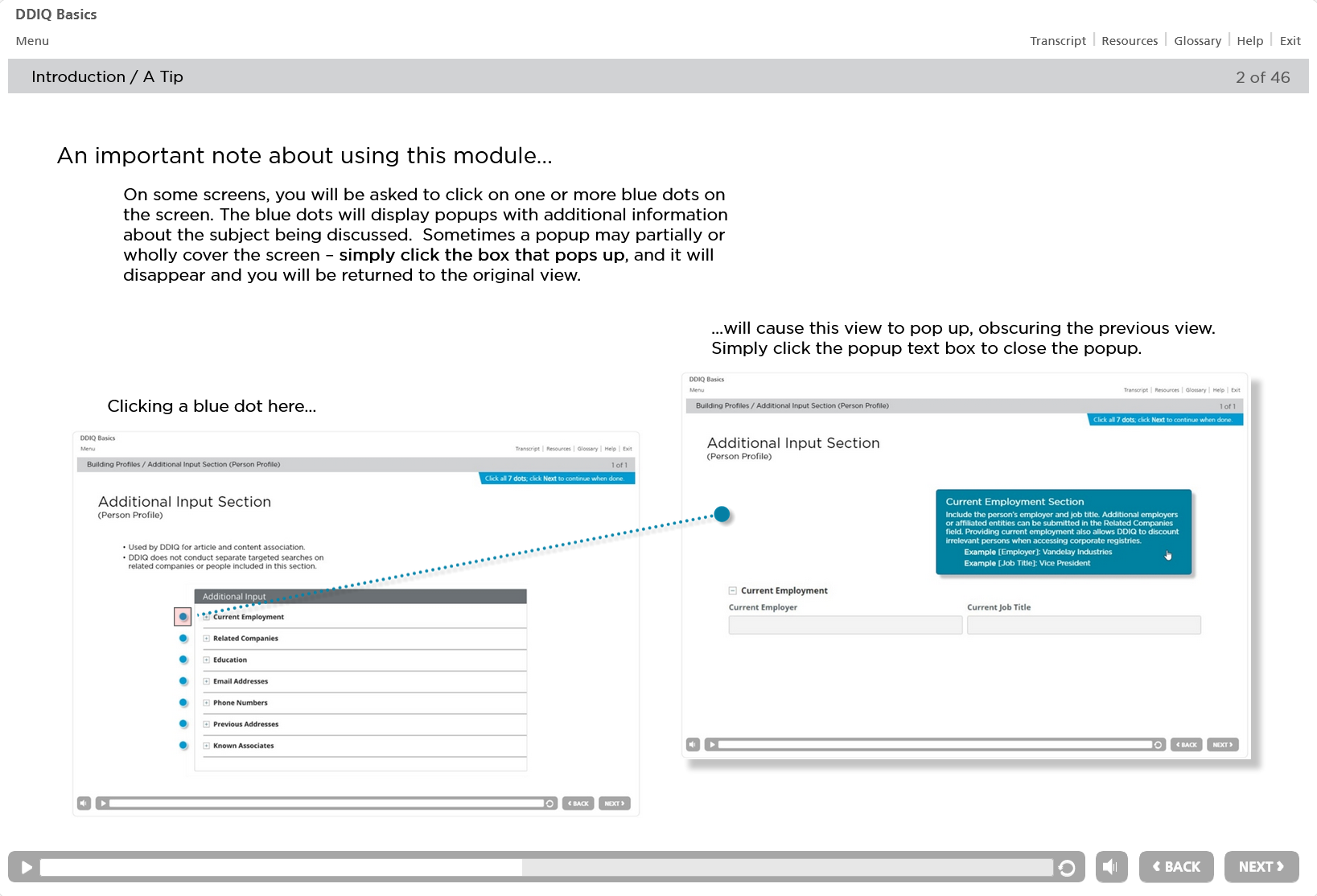Expand the Previous Addresses row
The height and width of the screenshot is (896, 1317).
coord(206,724)
